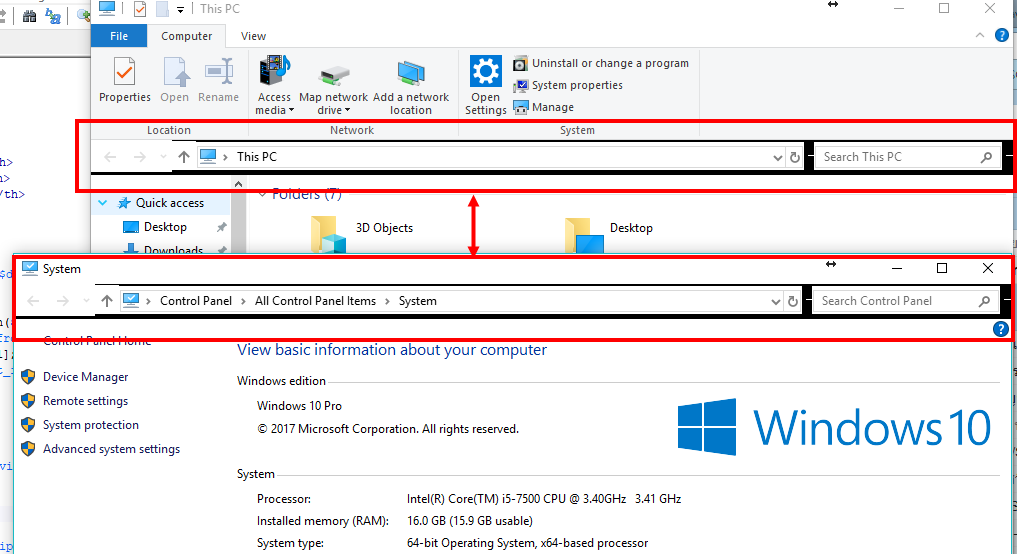Viewport: 1017px width, 554px height.
Task: Open the File tab in This PC
Action: [119, 36]
